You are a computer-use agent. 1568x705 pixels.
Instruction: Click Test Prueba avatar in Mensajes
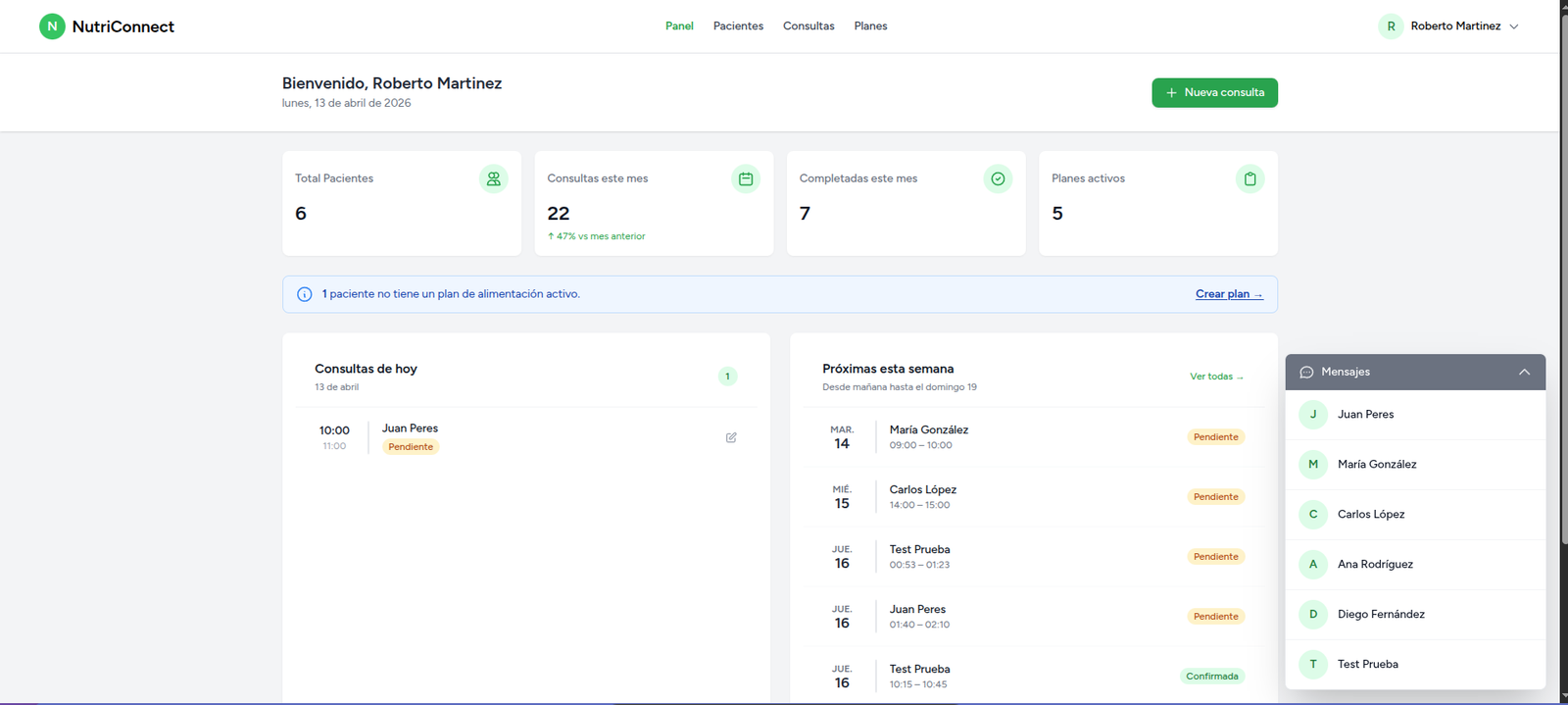[x=1313, y=665]
